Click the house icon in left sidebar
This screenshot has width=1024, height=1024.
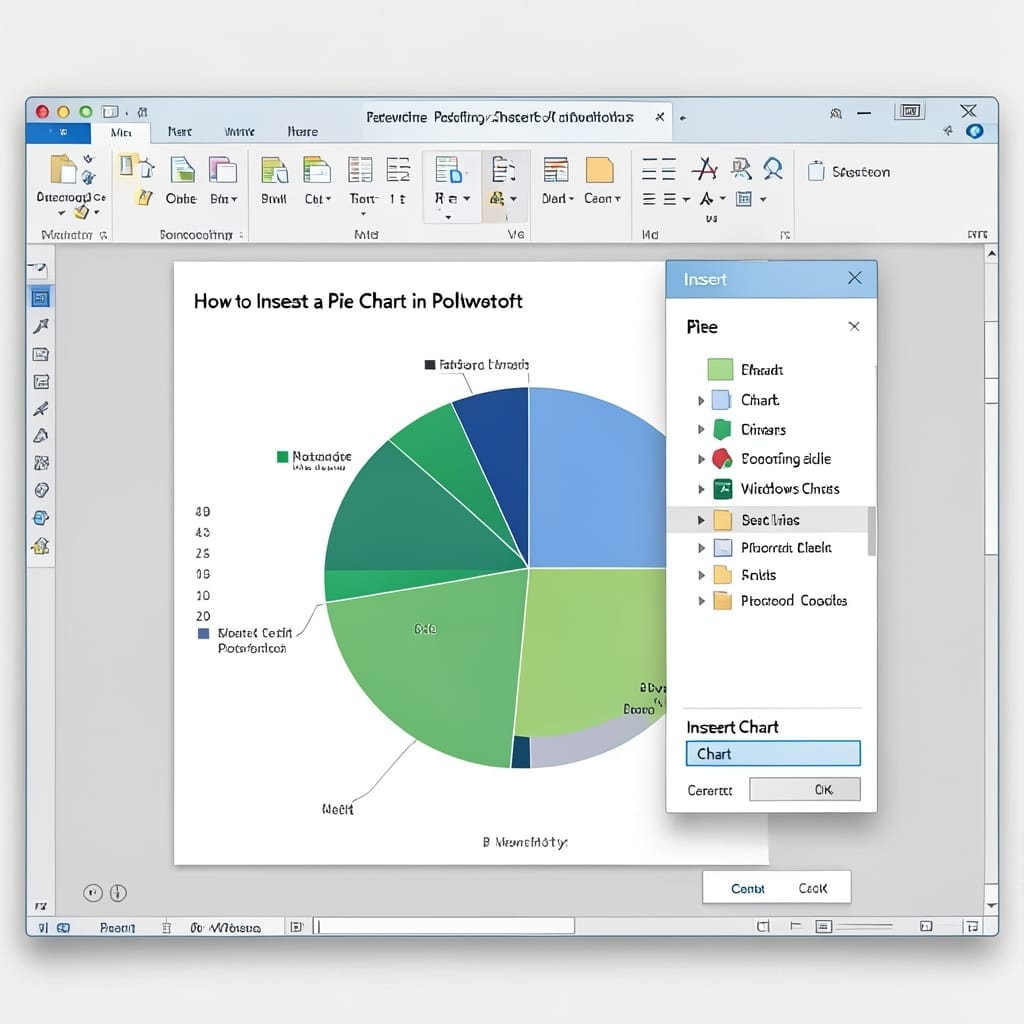click(x=40, y=545)
